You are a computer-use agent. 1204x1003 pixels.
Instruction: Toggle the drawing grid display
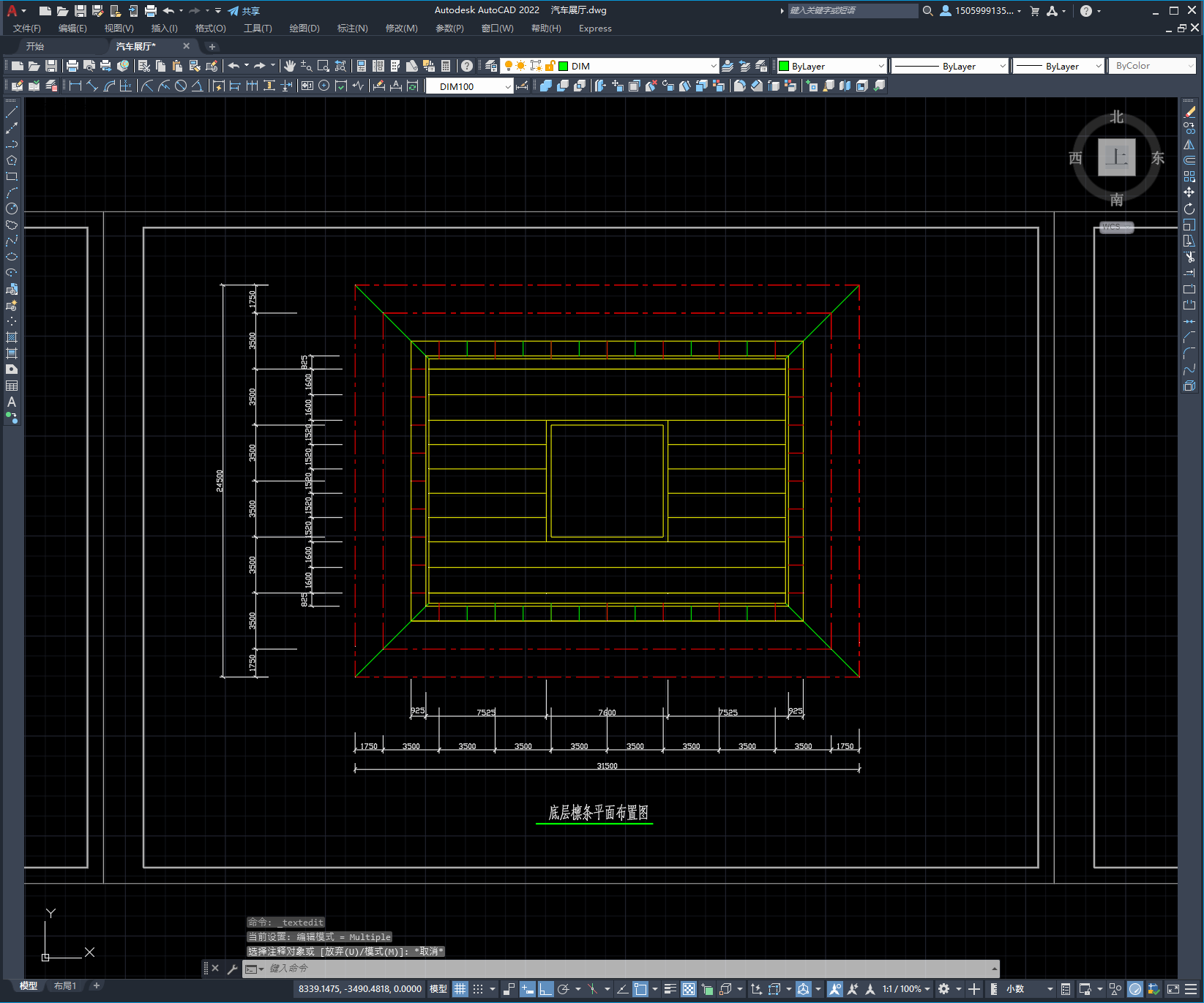[460, 989]
